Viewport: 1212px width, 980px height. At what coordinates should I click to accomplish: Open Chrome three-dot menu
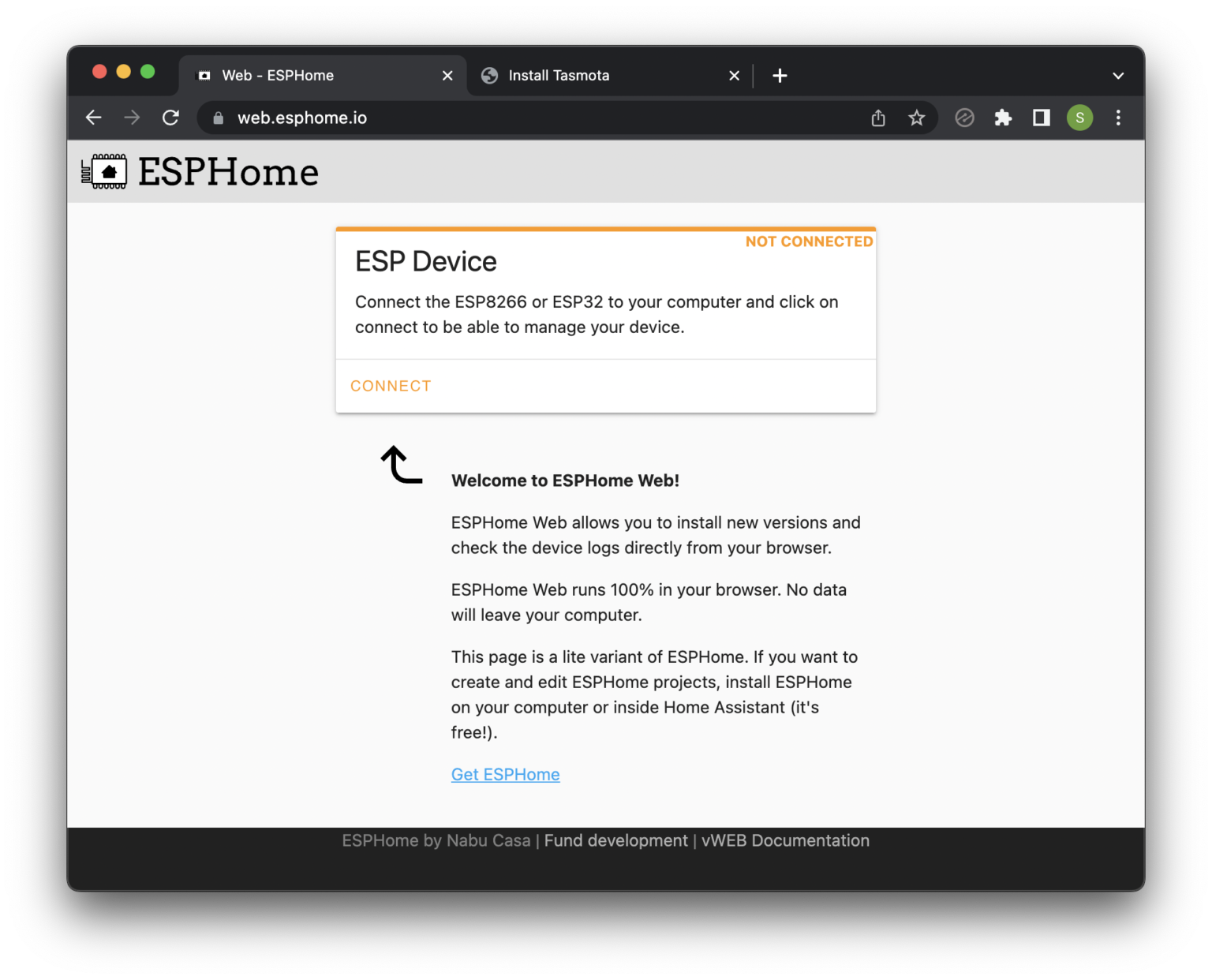pyautogui.click(x=1118, y=118)
